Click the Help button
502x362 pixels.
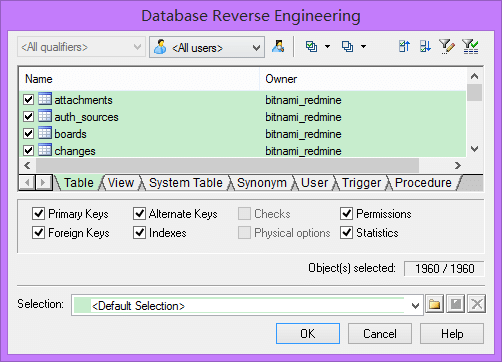452,333
